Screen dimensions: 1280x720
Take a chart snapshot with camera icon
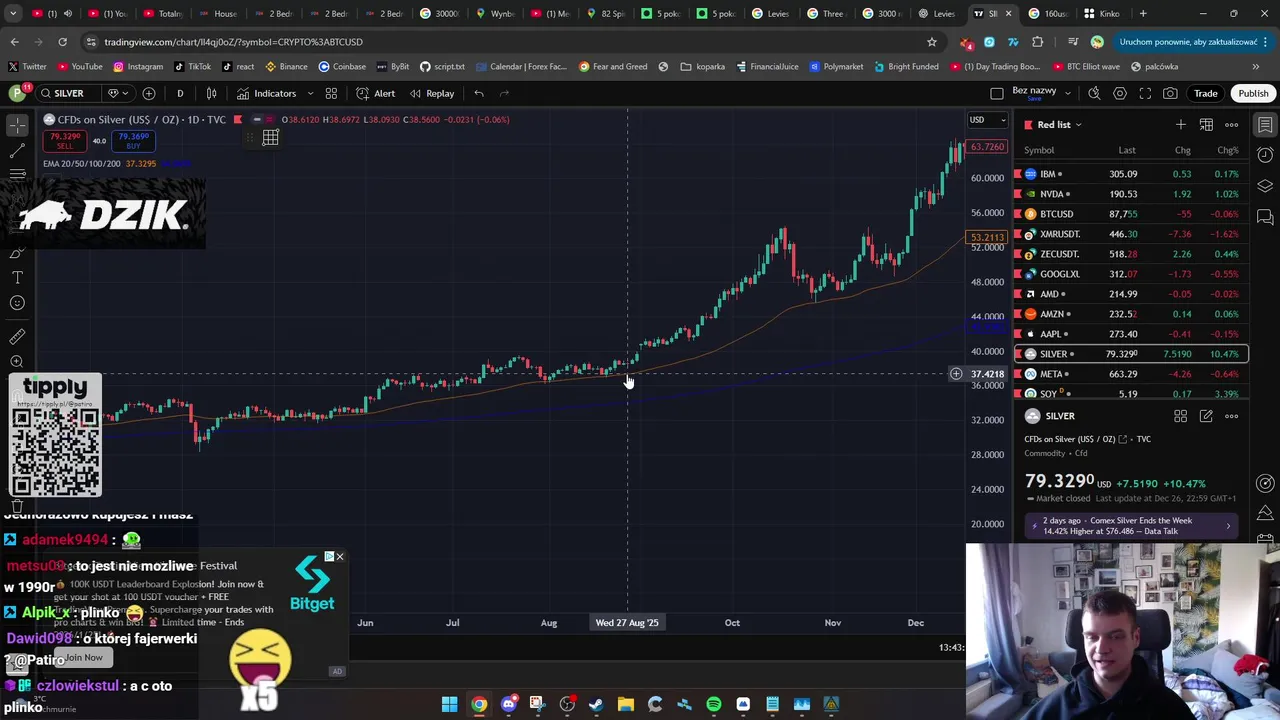click(x=1170, y=93)
